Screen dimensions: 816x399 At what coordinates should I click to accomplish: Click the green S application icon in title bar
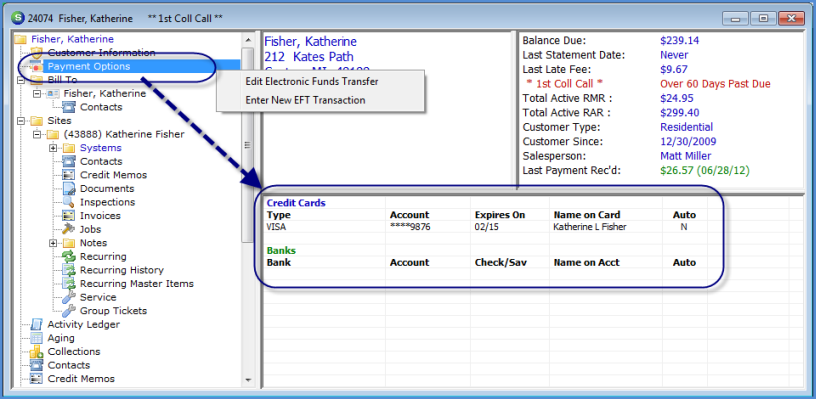point(17,18)
